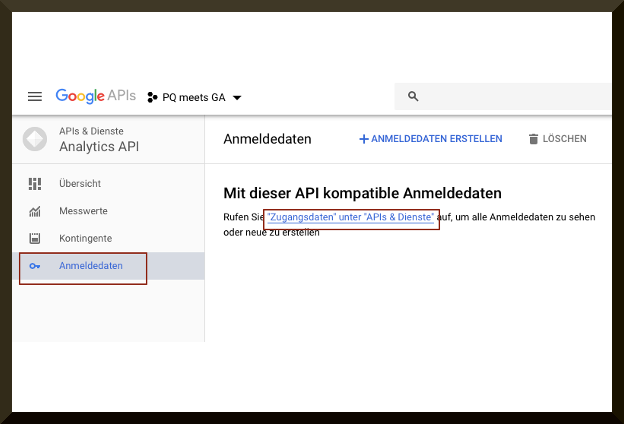Select the PQ meets GA project name

tap(194, 97)
